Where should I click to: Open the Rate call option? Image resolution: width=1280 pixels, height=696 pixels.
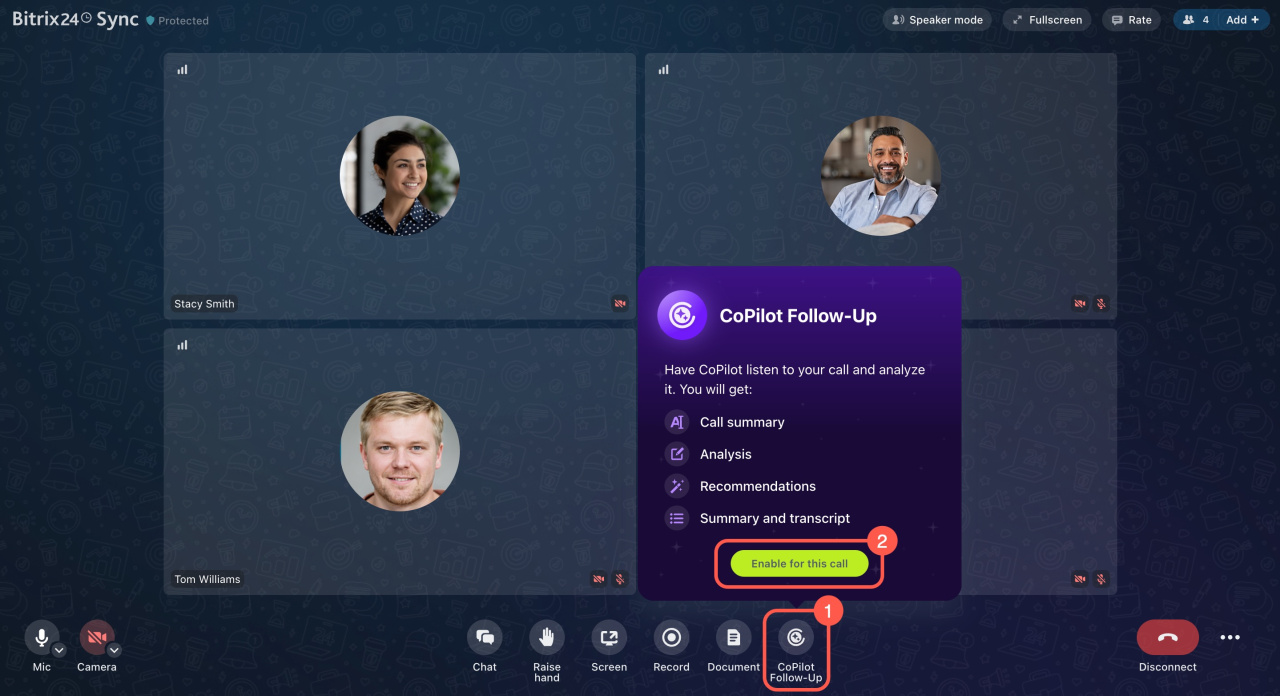click(x=1131, y=20)
